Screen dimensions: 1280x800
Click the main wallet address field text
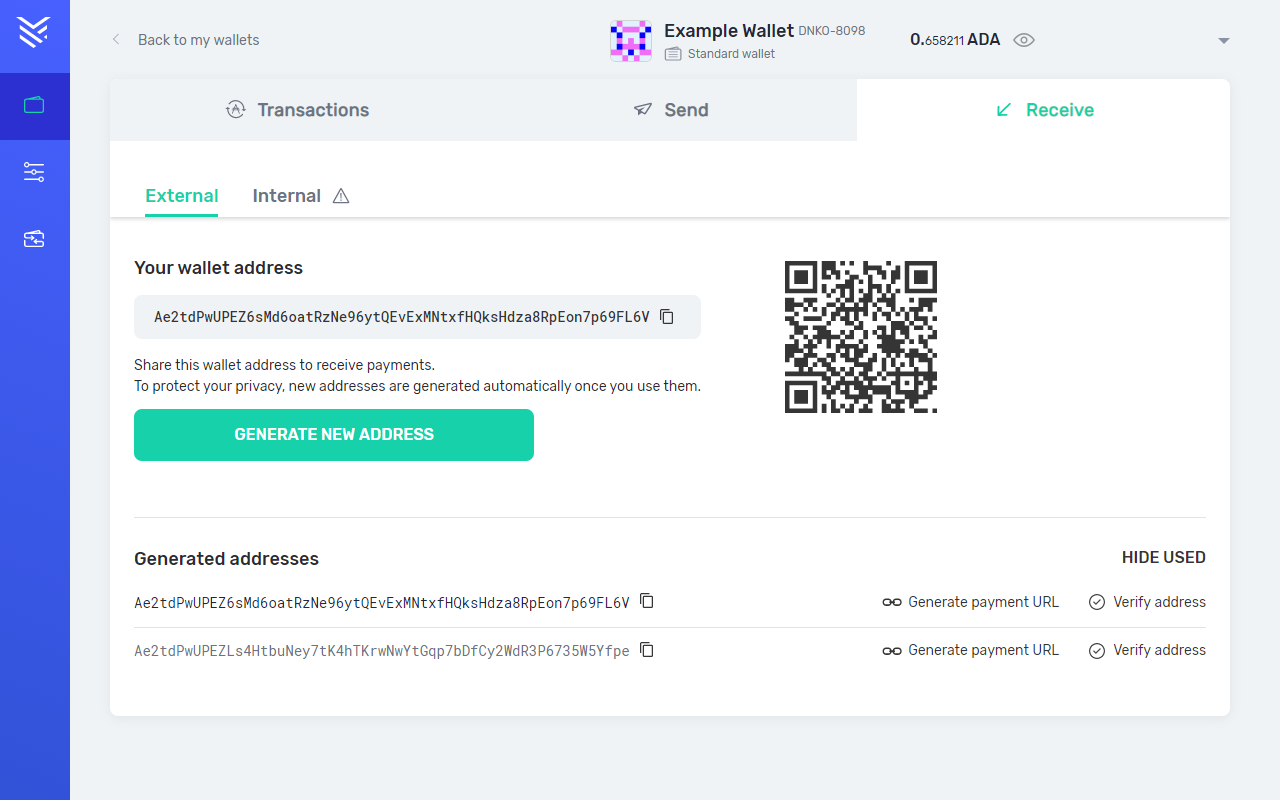pos(402,317)
